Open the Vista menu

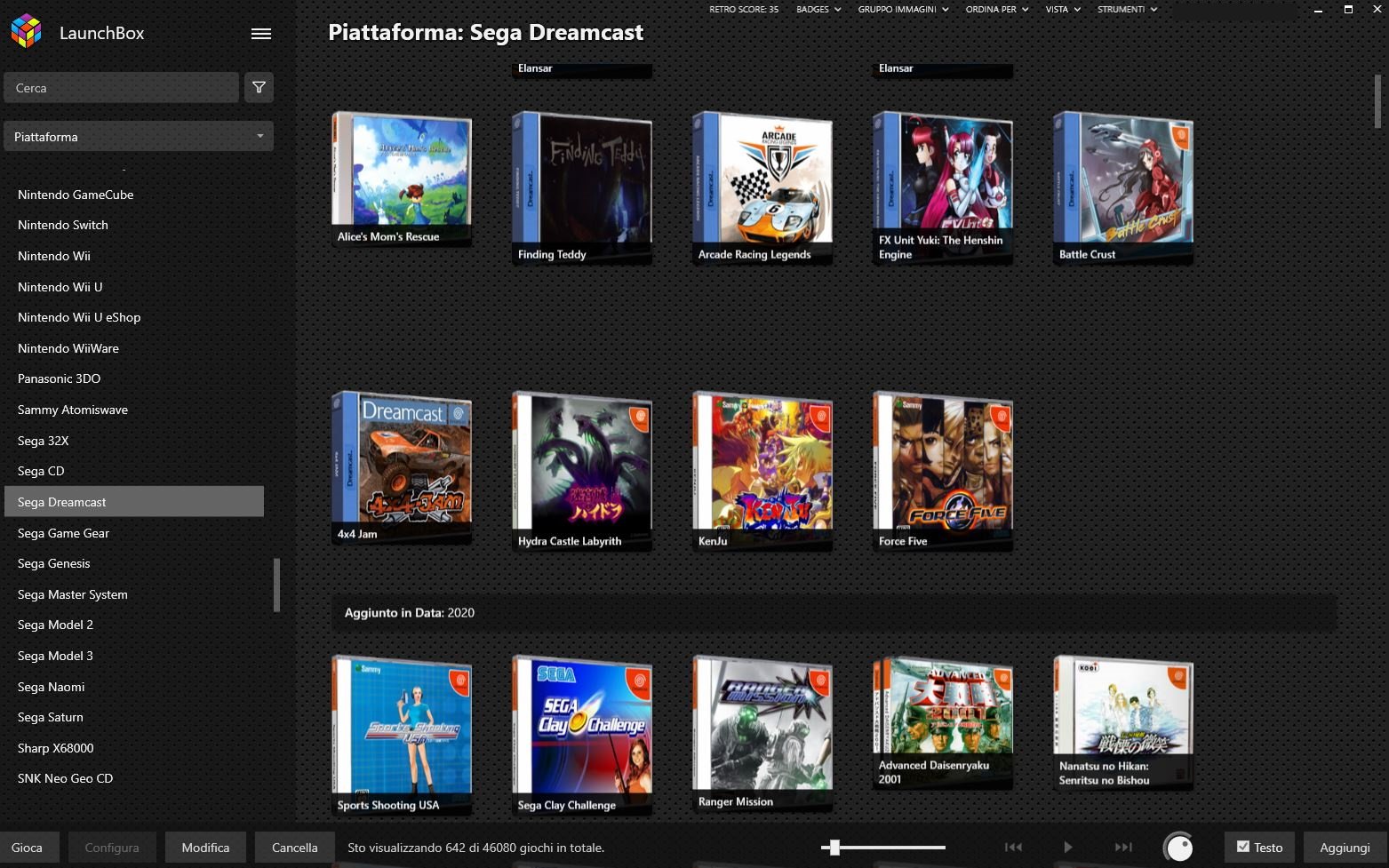click(x=1062, y=9)
